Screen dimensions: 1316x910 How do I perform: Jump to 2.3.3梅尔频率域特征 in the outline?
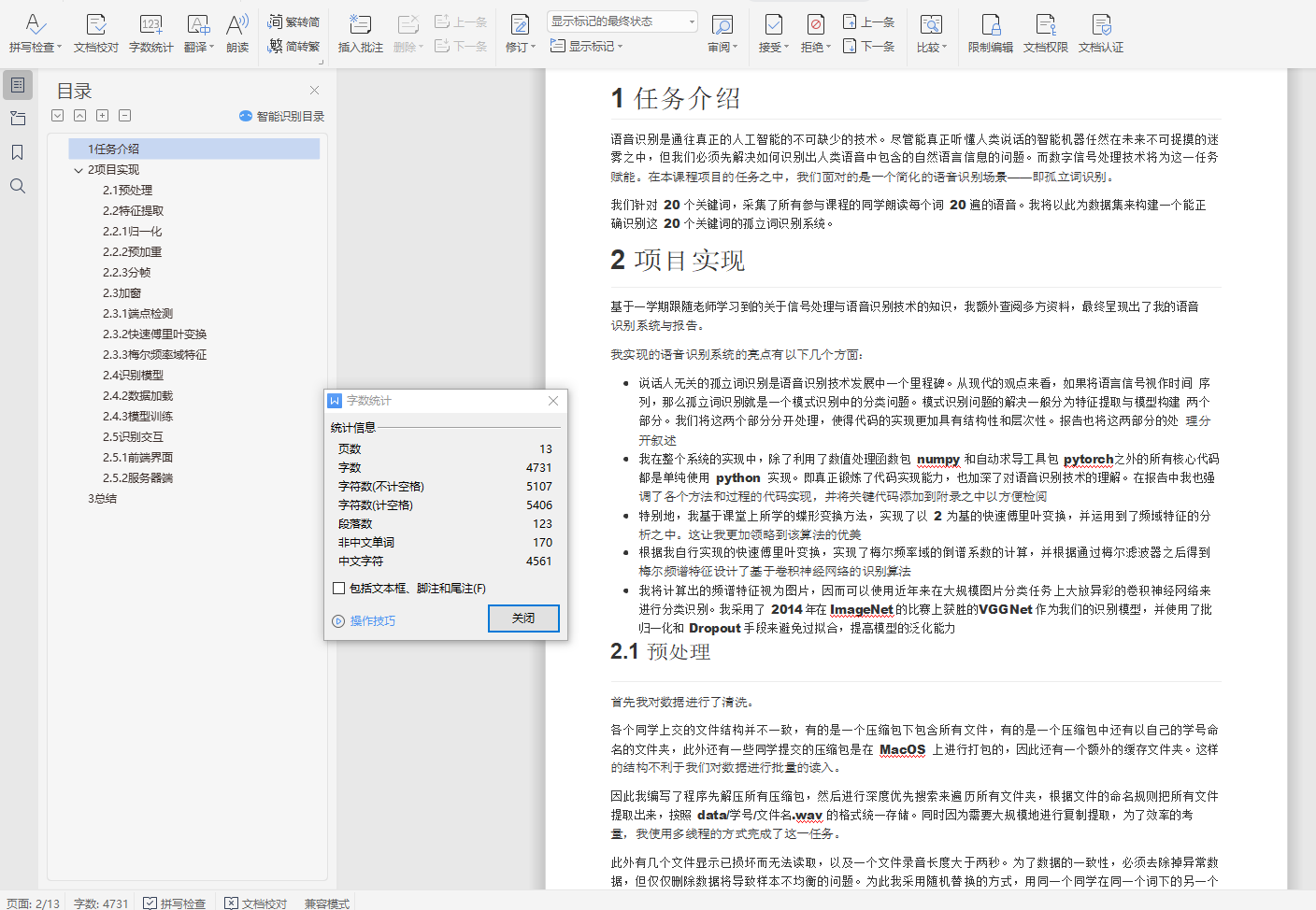154,355
